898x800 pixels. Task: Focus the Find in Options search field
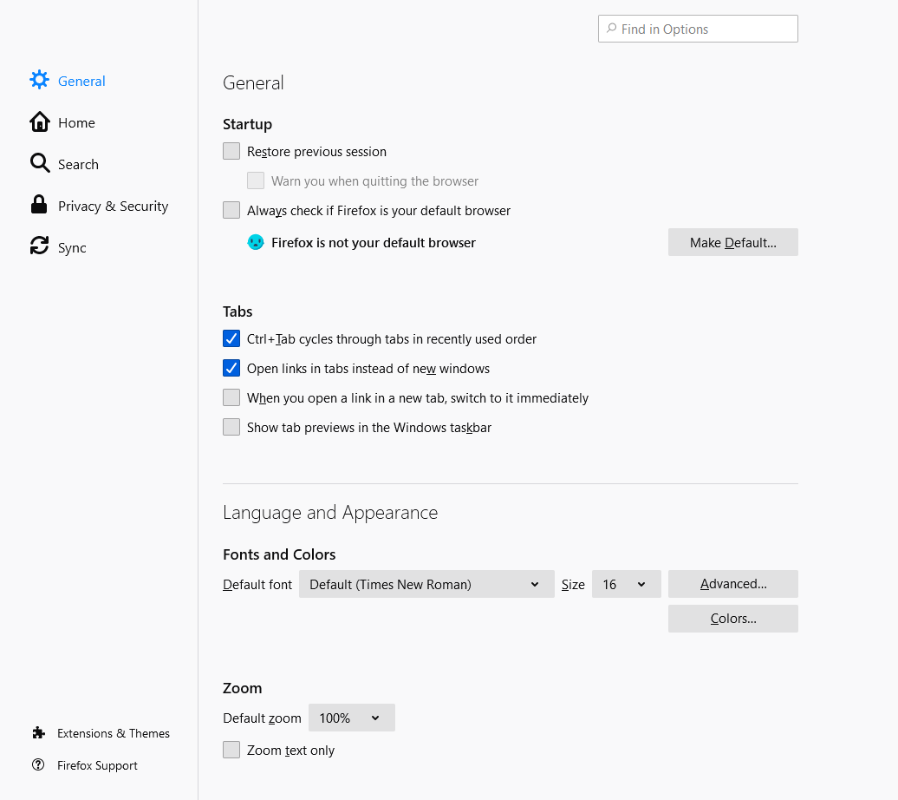tap(706, 29)
